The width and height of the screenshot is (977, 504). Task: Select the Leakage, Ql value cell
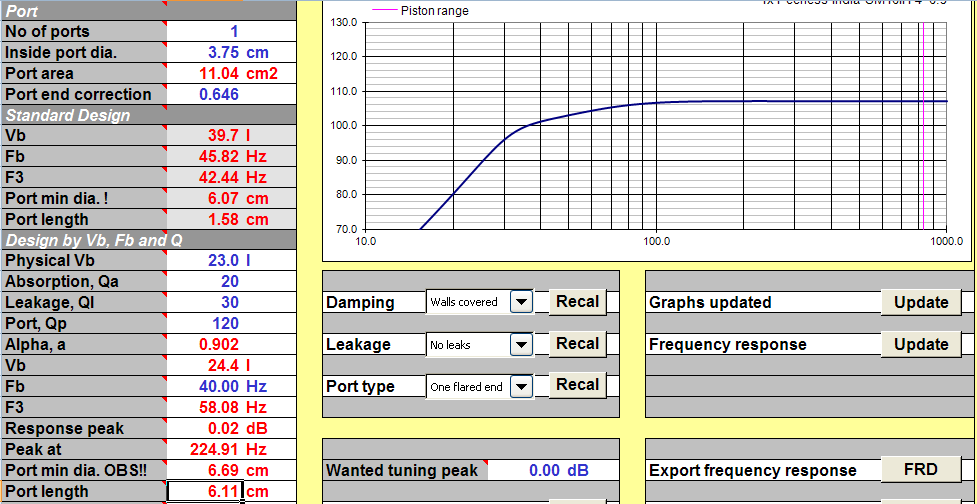(x=231, y=302)
